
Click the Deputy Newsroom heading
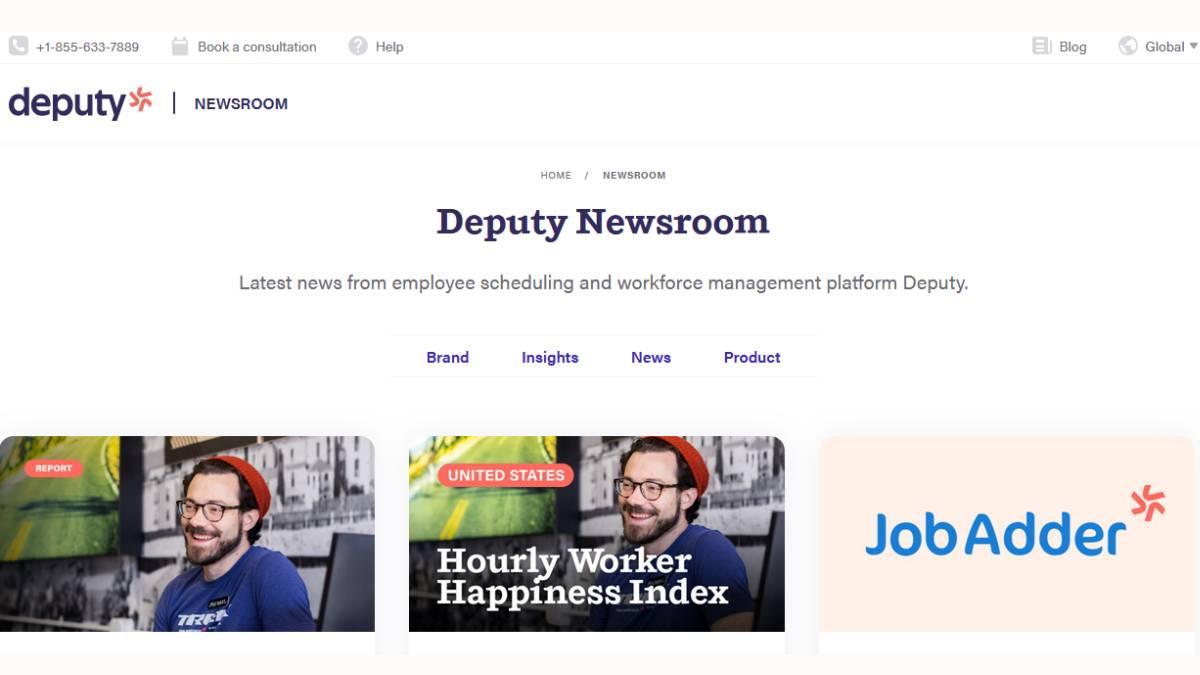click(603, 222)
